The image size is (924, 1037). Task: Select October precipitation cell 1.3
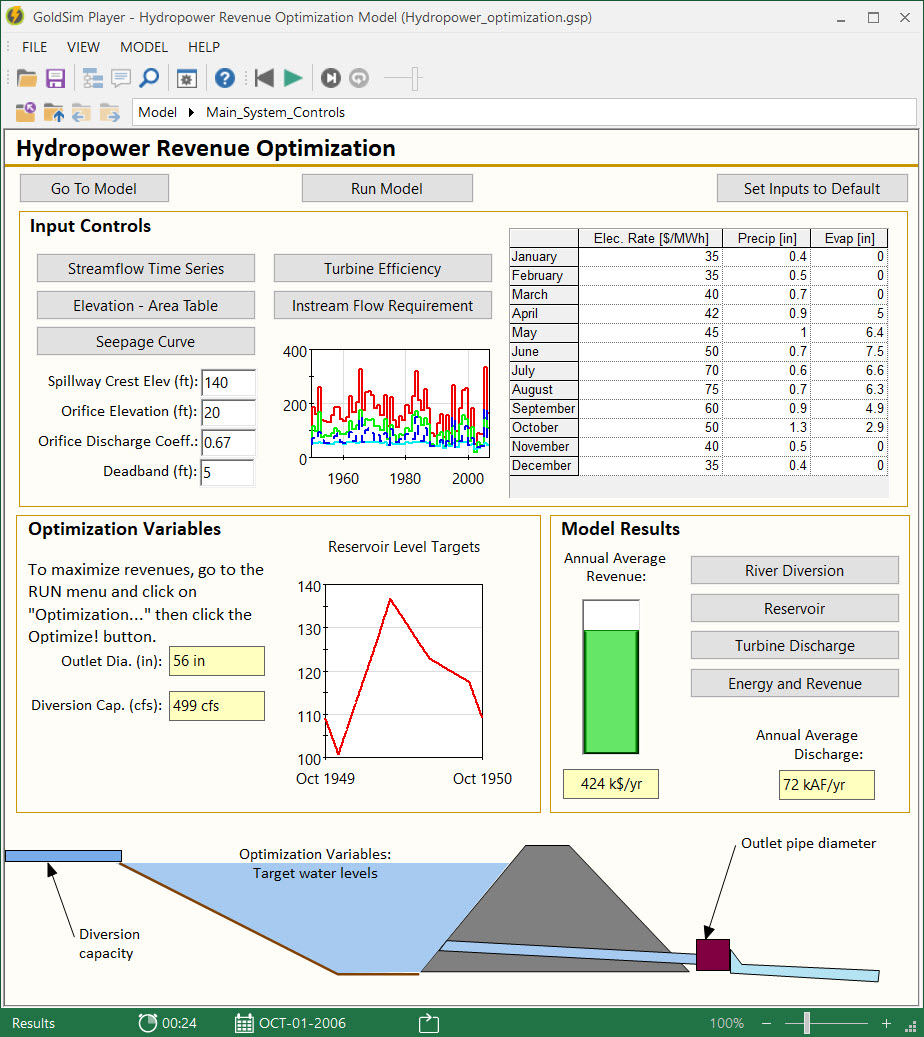pos(766,428)
